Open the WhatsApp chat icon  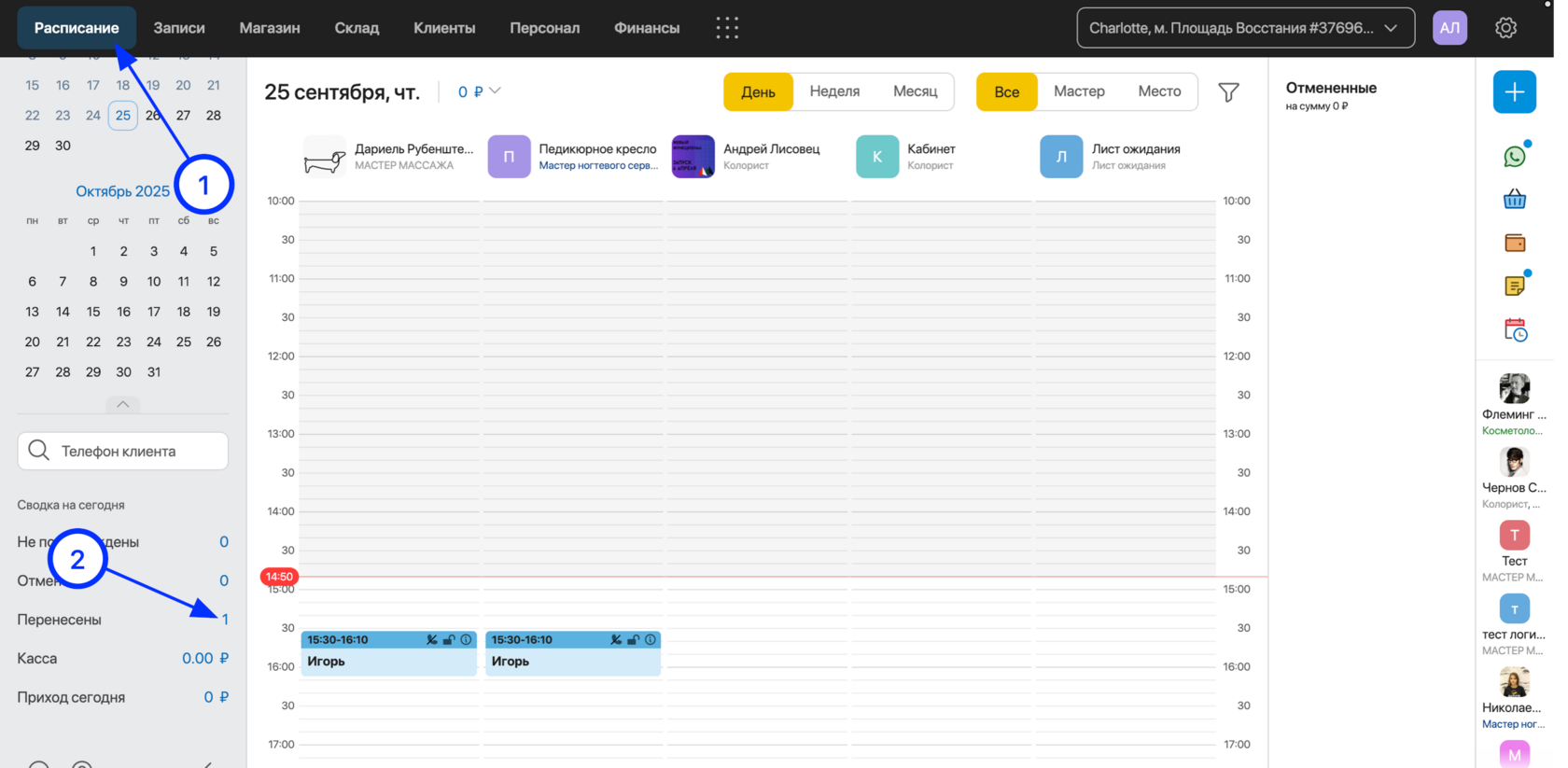pyautogui.click(x=1514, y=156)
